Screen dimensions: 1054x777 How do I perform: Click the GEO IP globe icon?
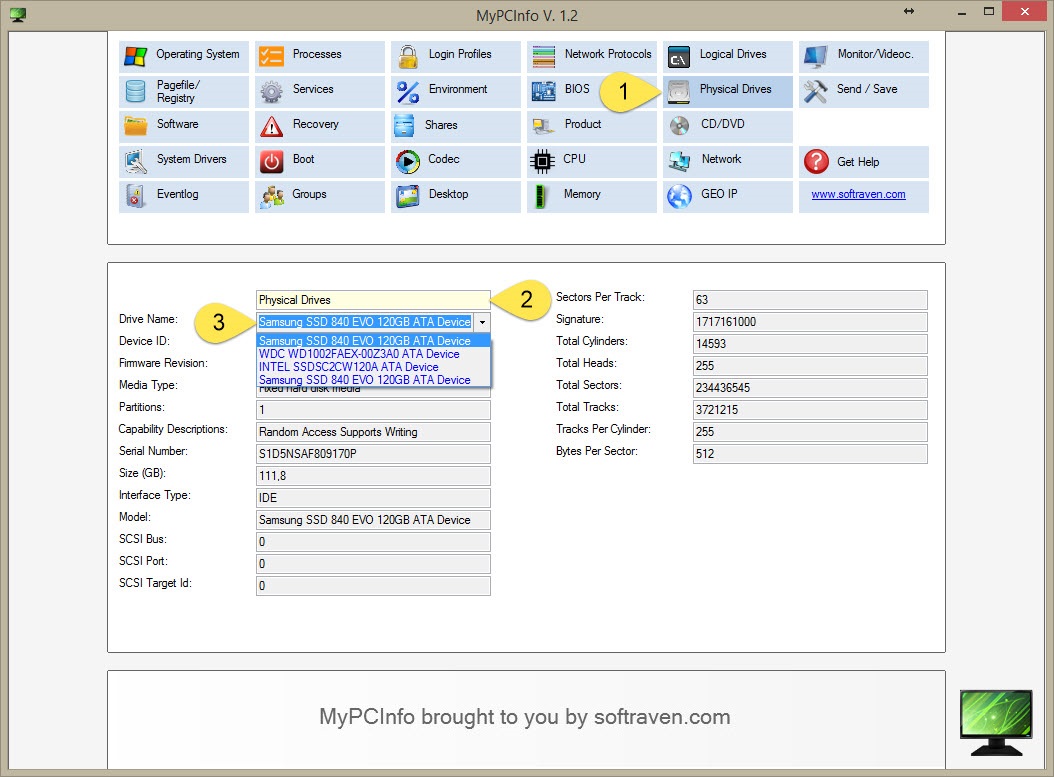click(x=679, y=196)
